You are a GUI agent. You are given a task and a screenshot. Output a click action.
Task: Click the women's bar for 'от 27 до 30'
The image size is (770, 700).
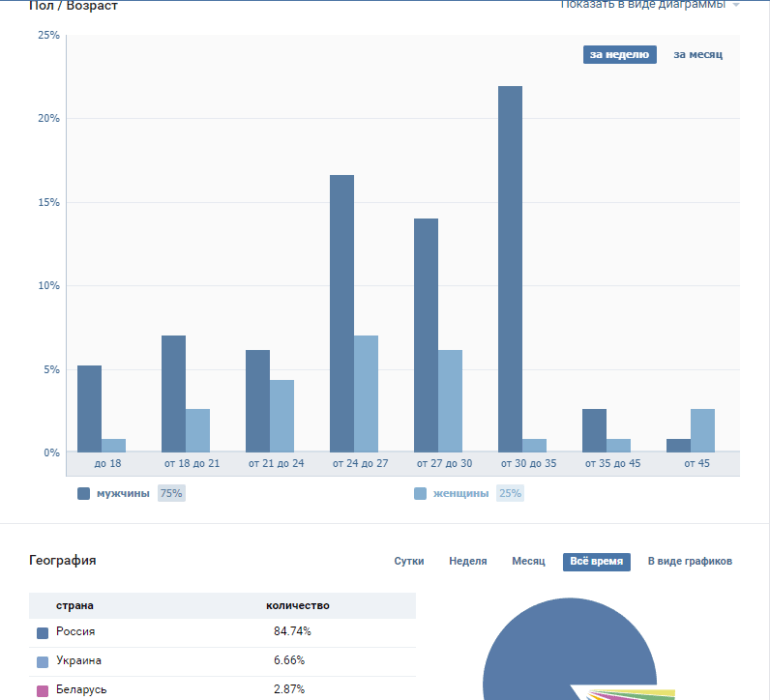450,401
